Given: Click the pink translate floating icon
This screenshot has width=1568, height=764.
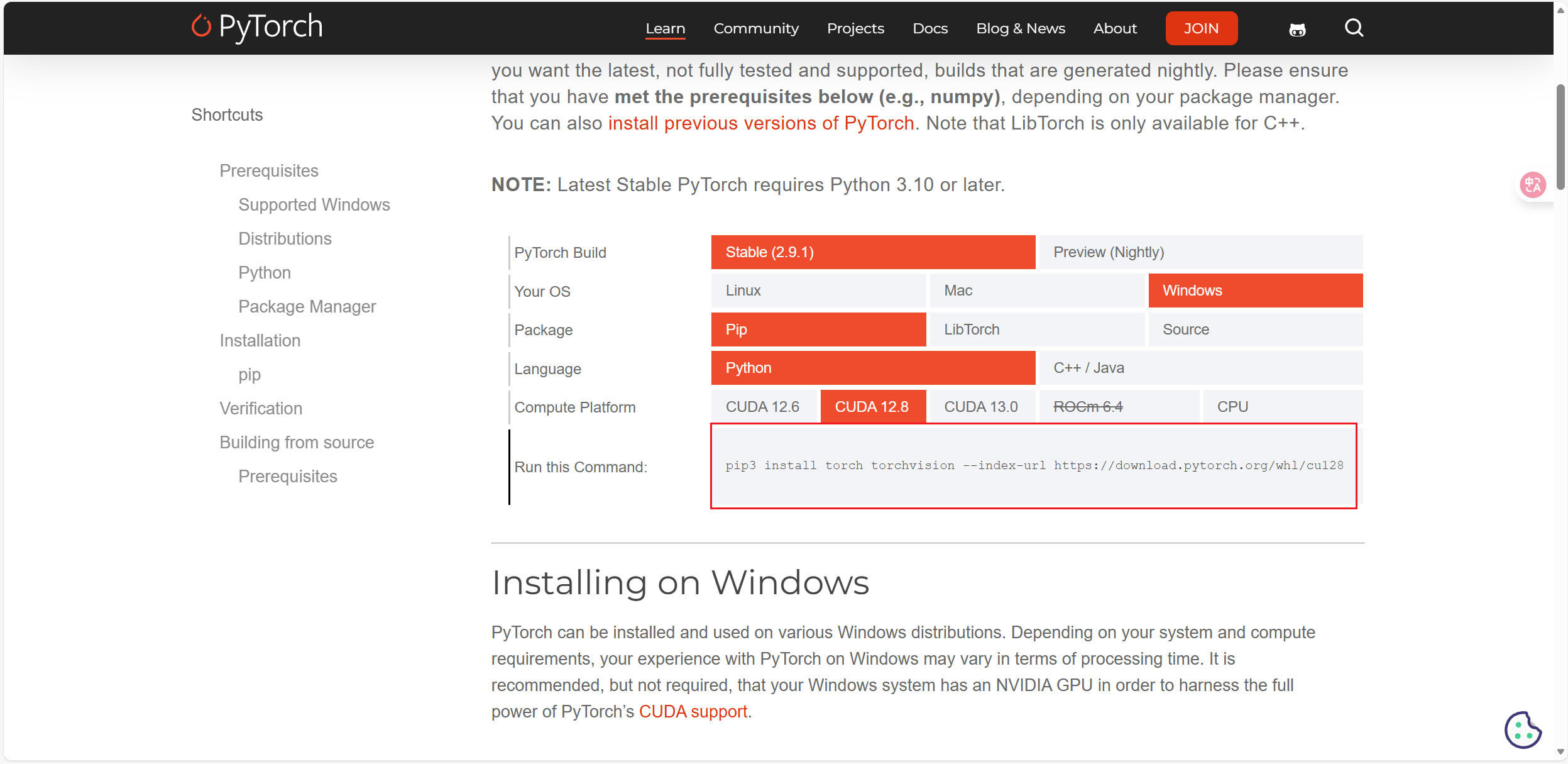Looking at the screenshot, I should (x=1532, y=185).
